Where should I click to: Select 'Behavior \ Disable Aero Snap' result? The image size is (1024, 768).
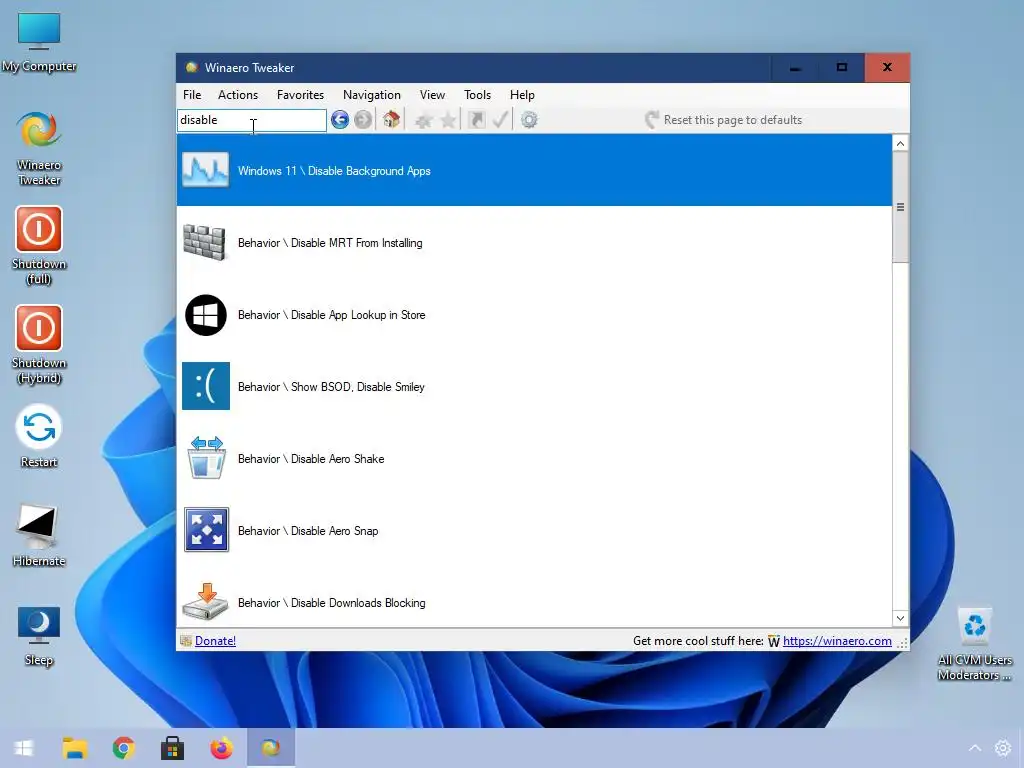pyautogui.click(x=534, y=530)
